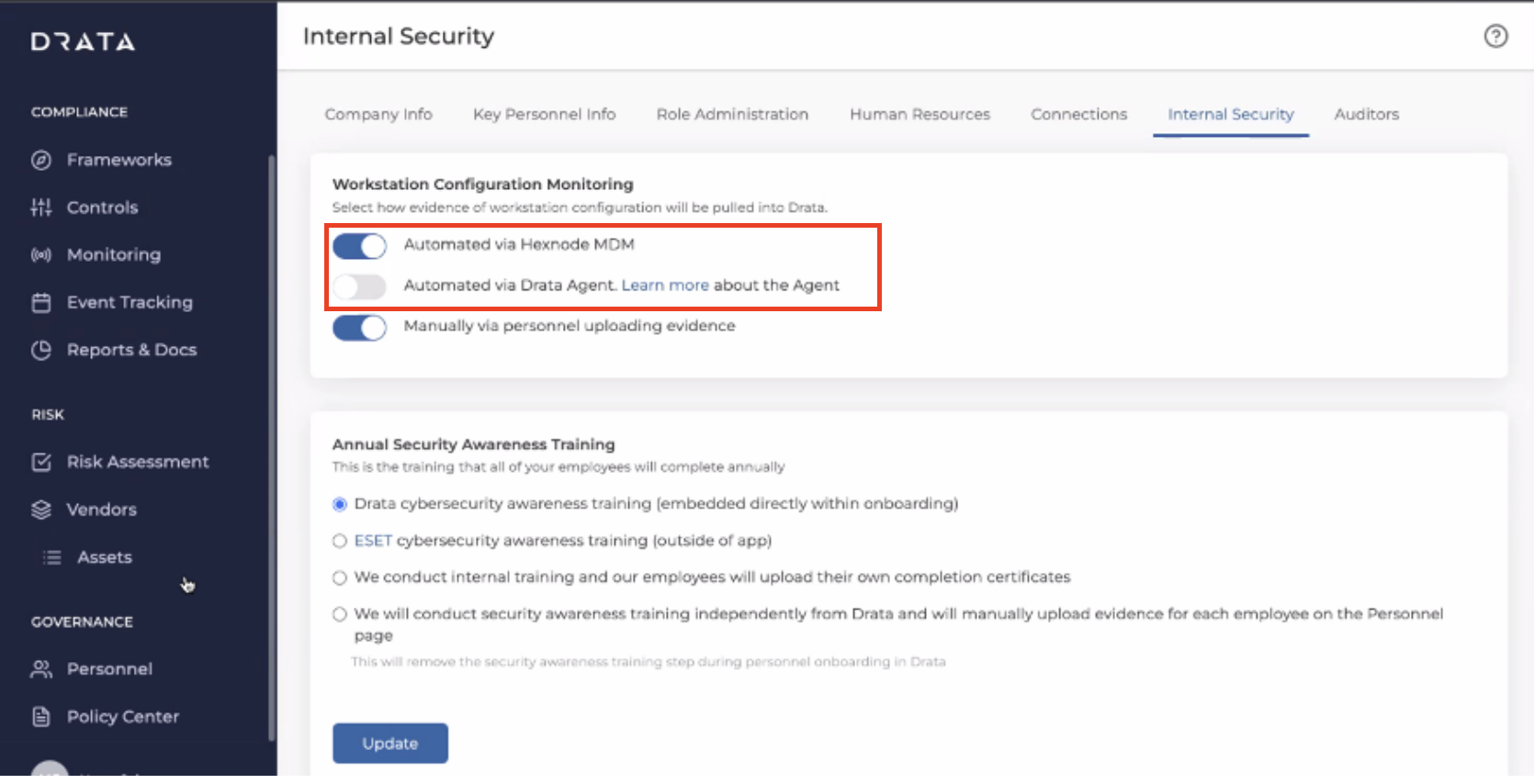The image size is (1534, 784).
Task: Open Learn more link about Agent
Action: click(x=665, y=286)
